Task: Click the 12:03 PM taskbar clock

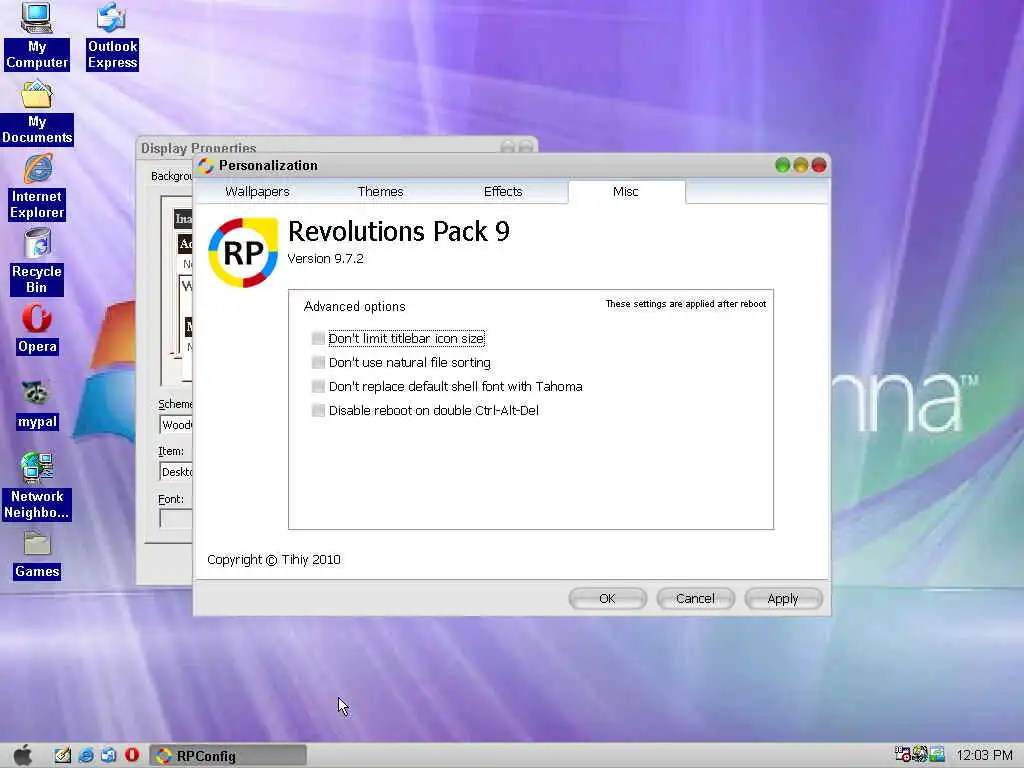Action: tap(984, 756)
